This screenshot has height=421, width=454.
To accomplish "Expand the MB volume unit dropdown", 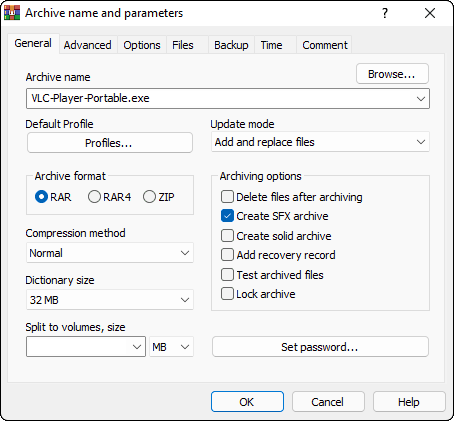I will point(171,347).
